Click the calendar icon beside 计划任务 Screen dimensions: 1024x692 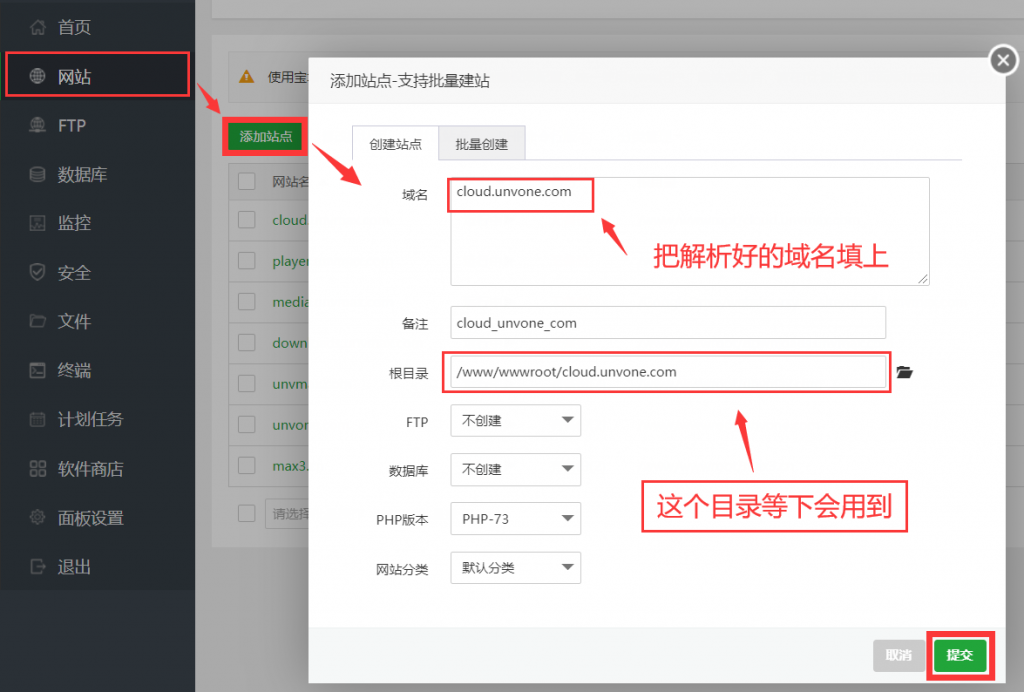click(x=38, y=419)
